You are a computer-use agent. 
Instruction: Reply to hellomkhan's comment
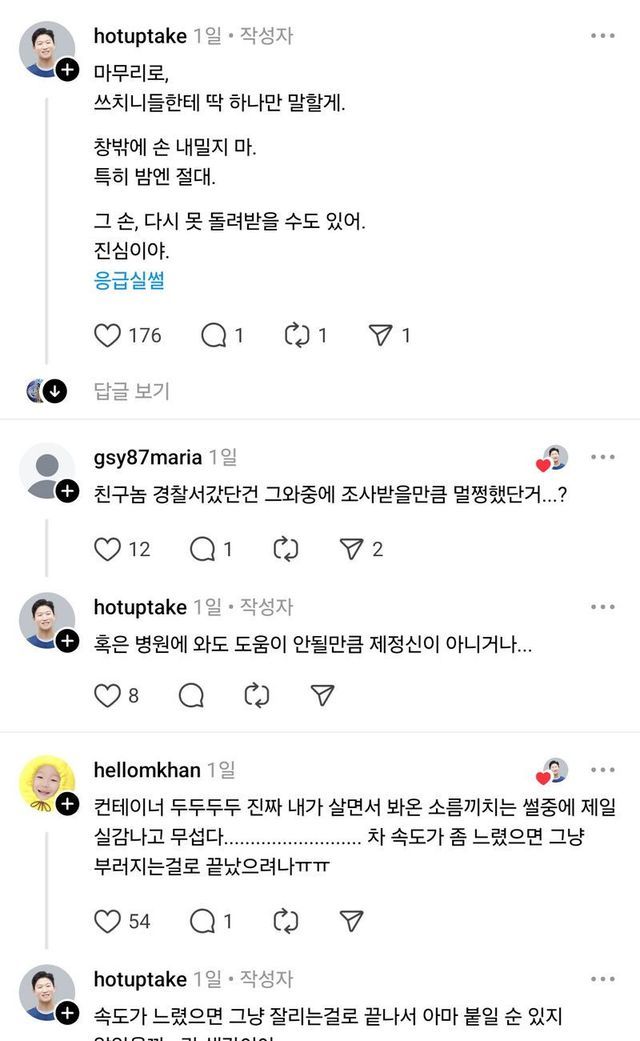(202, 920)
